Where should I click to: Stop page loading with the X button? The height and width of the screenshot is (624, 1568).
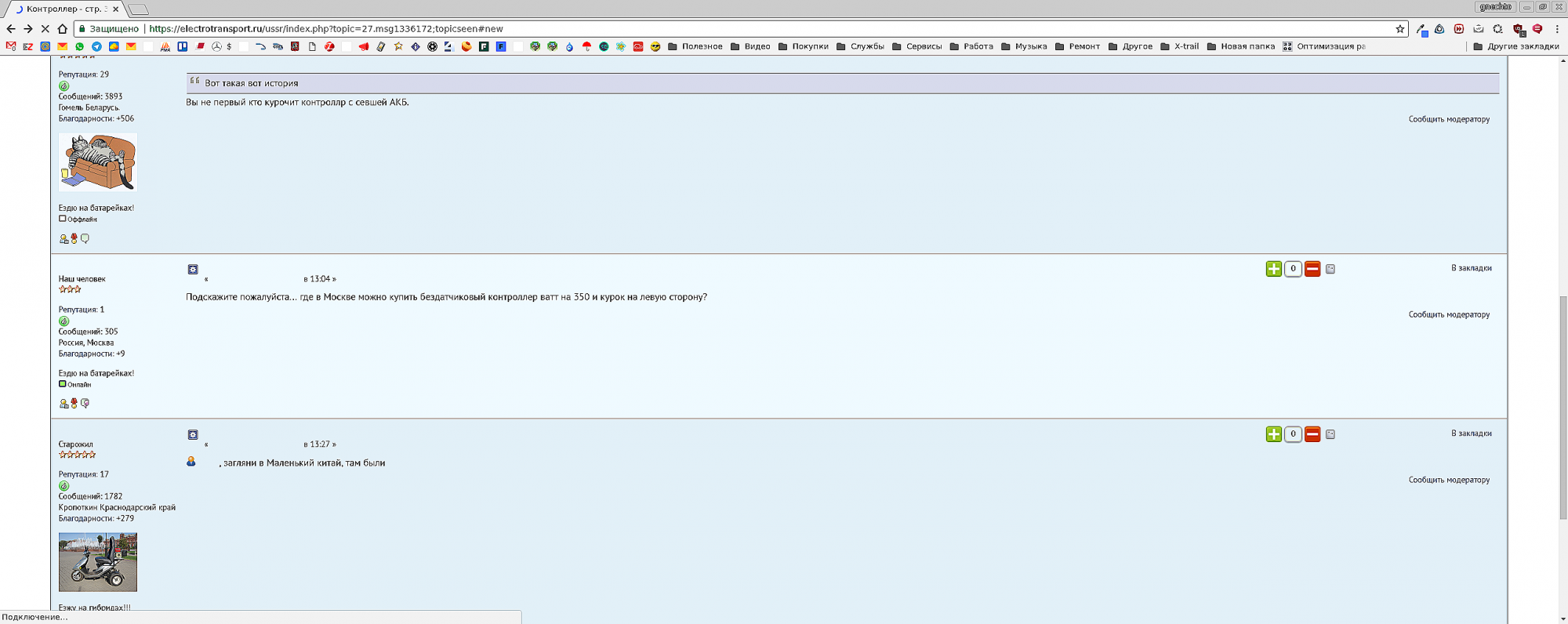coord(45,29)
